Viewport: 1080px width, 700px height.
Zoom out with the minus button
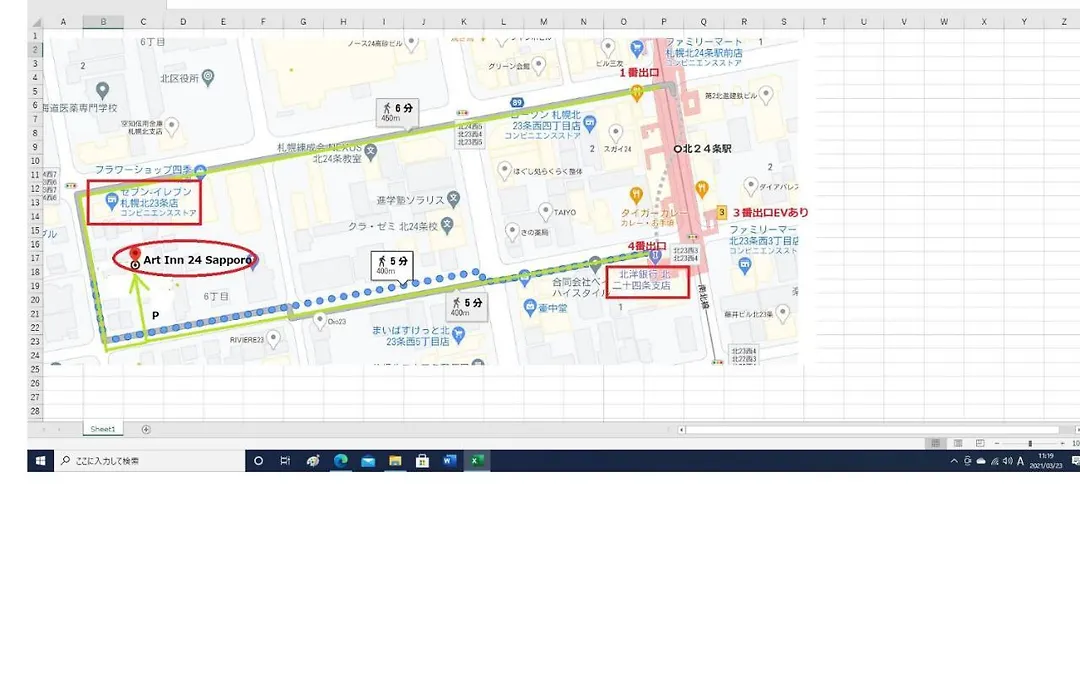point(997,443)
